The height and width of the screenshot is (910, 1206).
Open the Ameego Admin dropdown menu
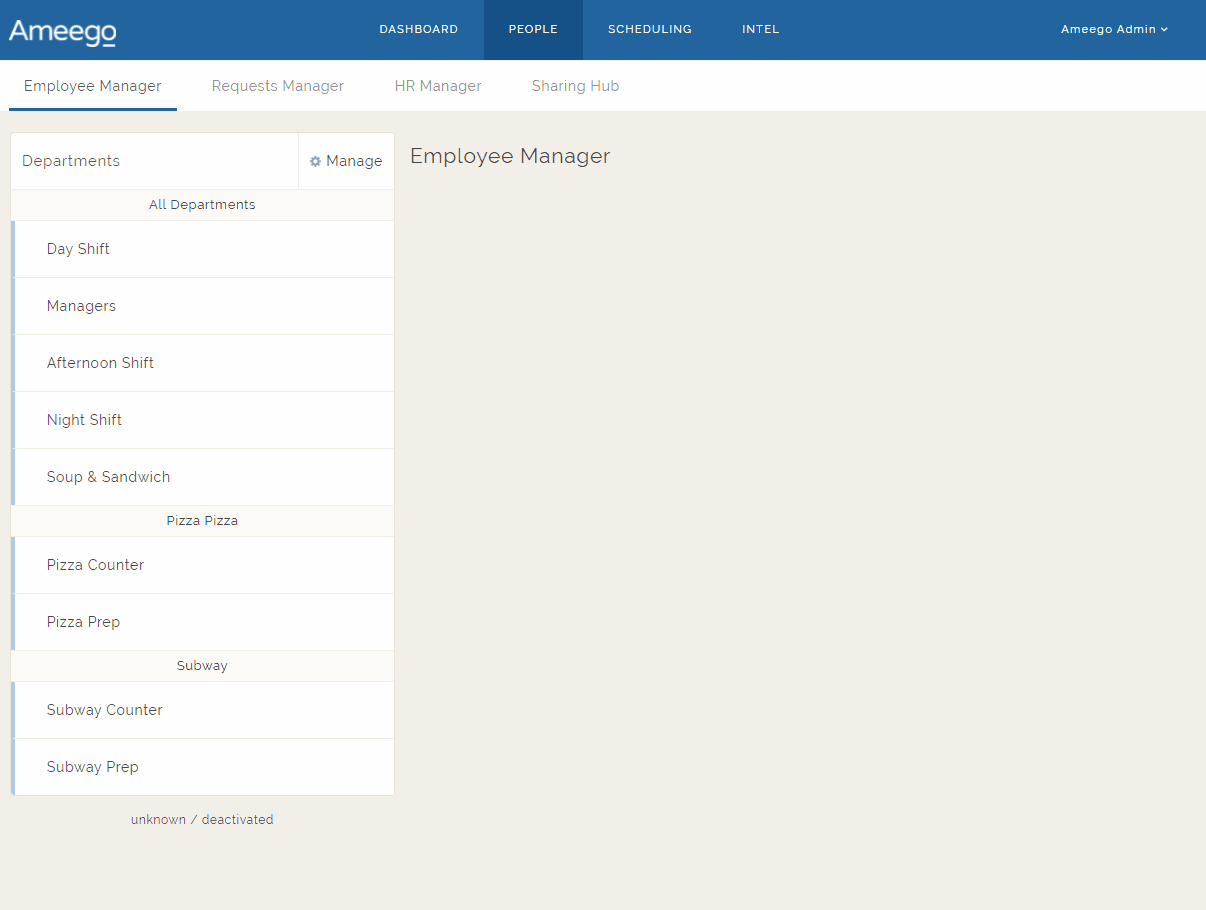[x=1114, y=30]
